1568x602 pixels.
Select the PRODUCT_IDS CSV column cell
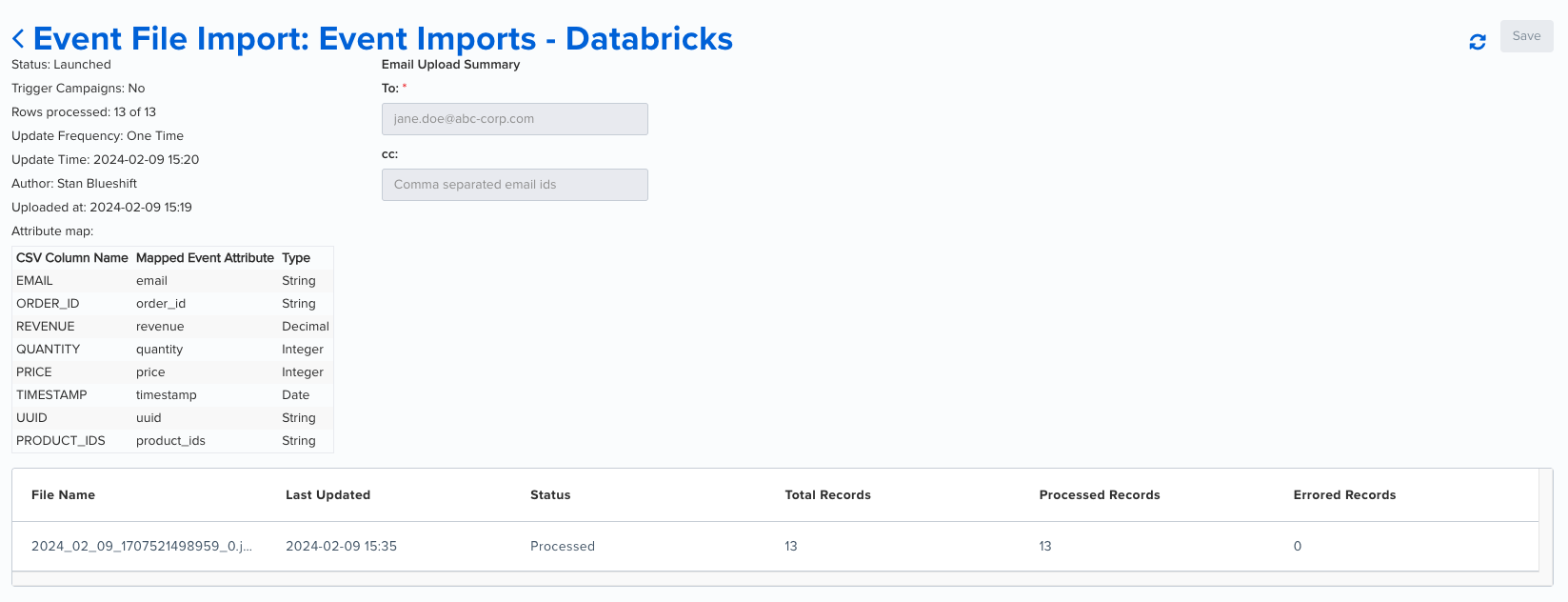pos(61,441)
